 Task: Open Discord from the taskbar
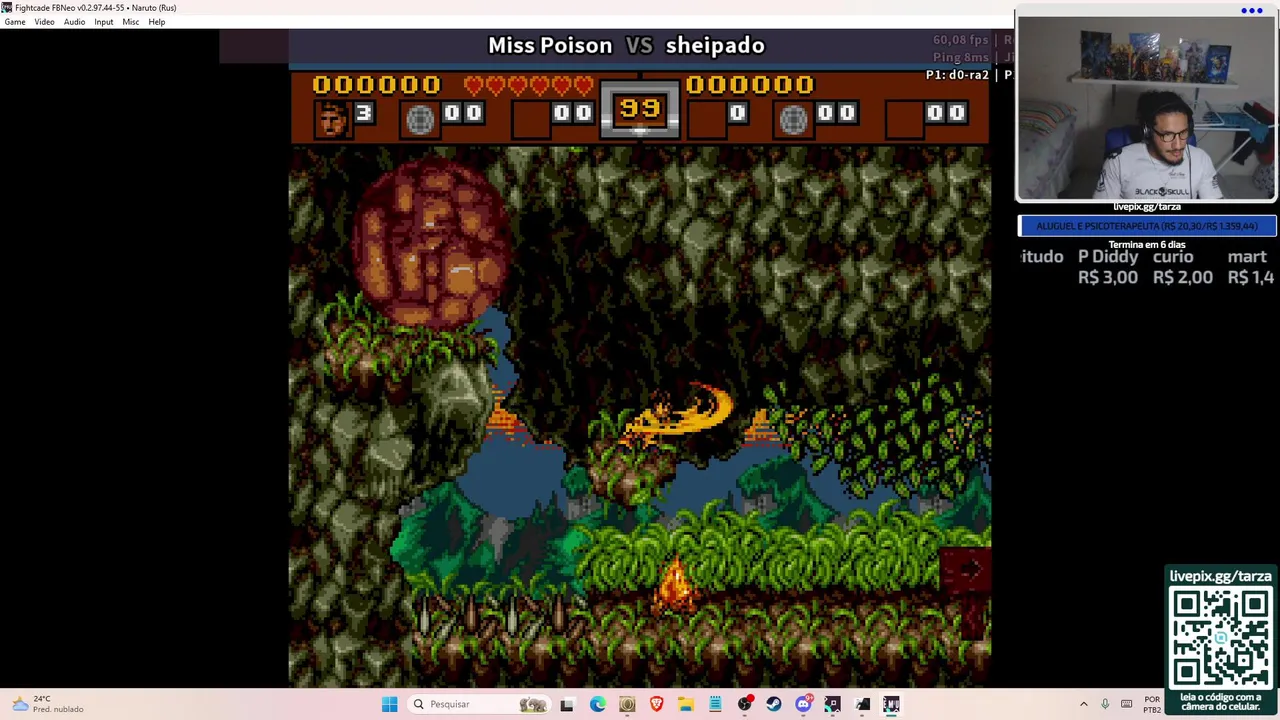pyautogui.click(x=804, y=704)
